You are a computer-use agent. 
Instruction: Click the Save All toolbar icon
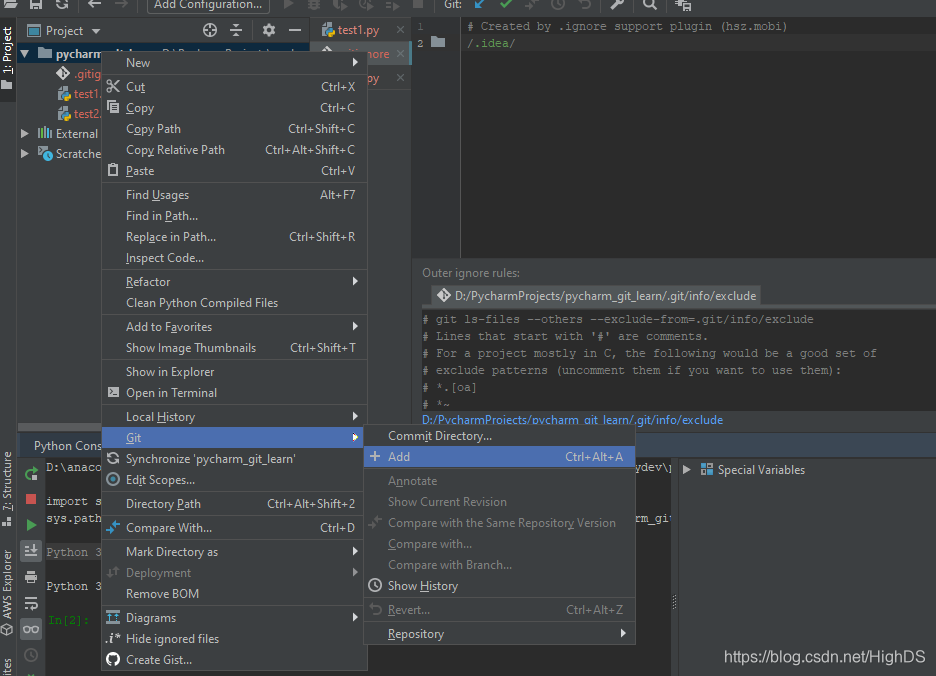pos(36,4)
